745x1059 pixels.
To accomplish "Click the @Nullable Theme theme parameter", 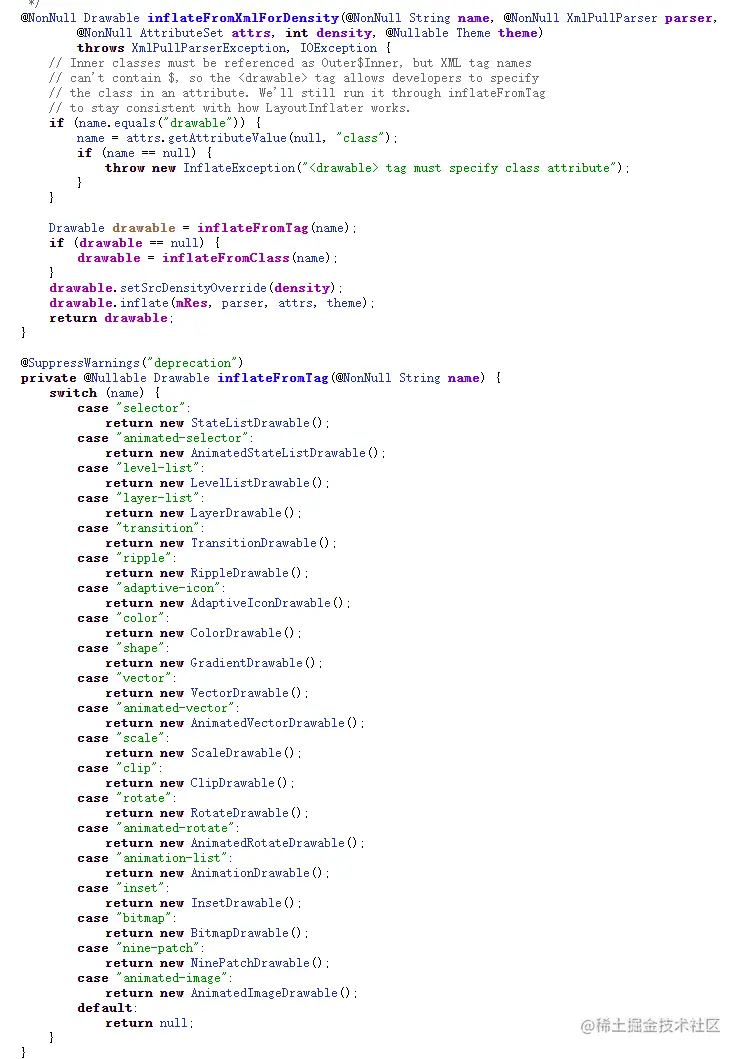I will point(462,33).
